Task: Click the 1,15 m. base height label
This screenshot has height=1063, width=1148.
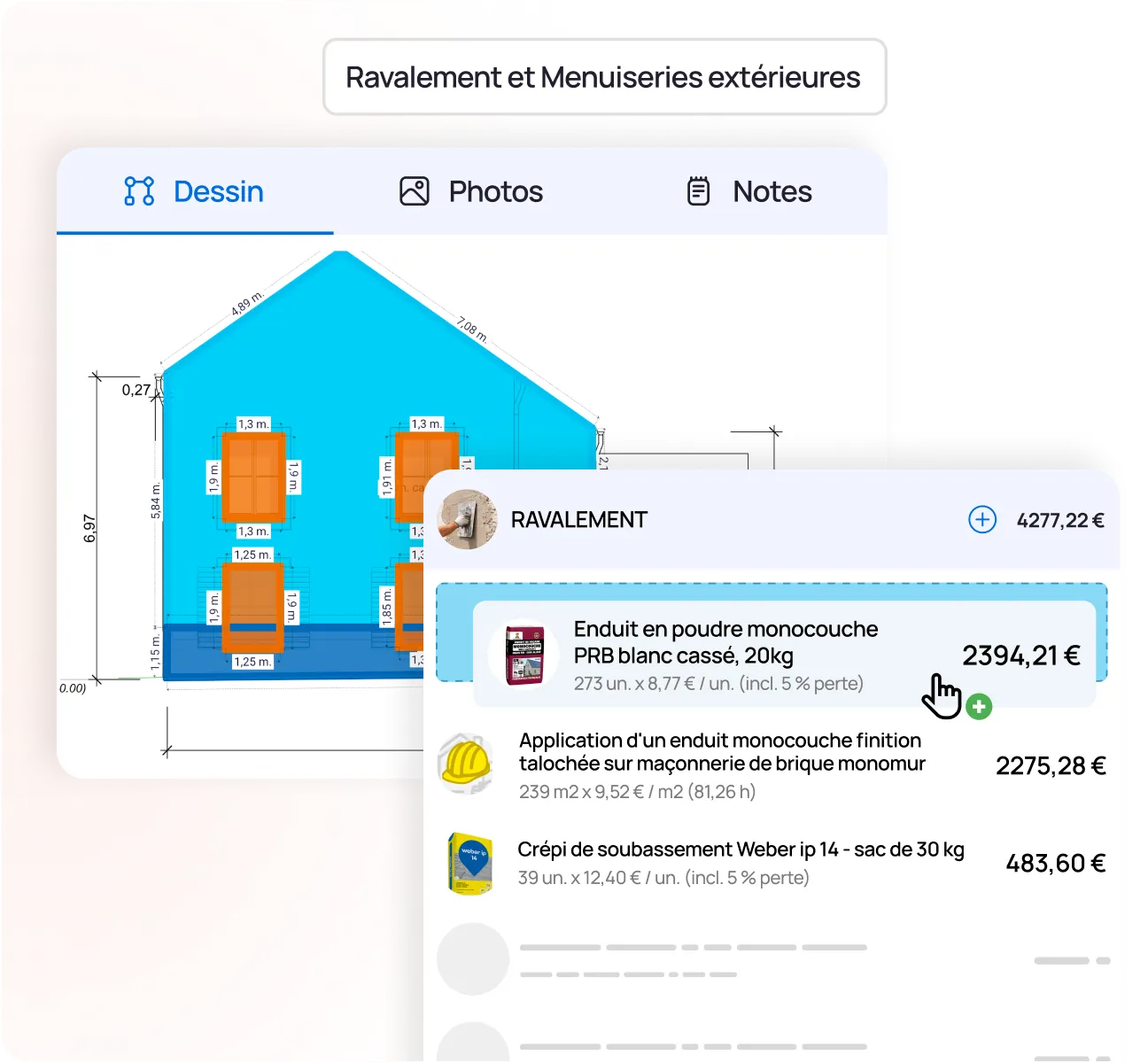Action: (155, 652)
